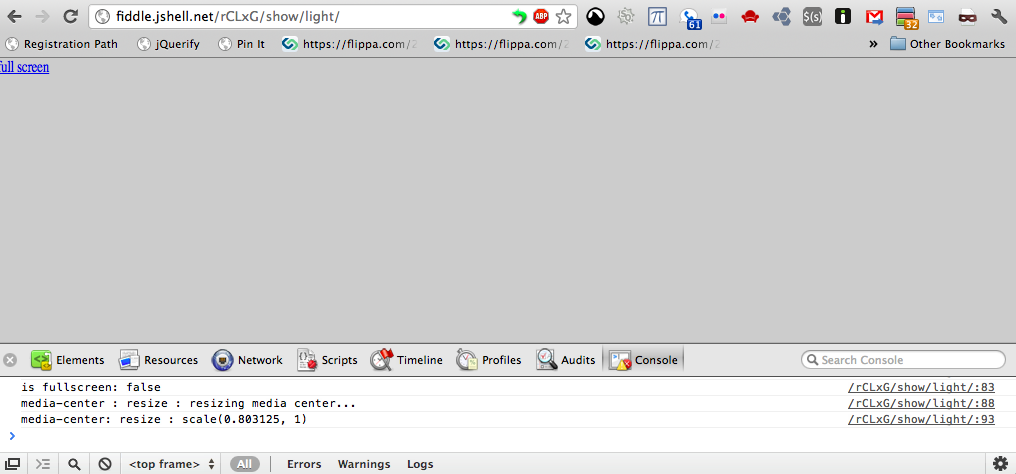The height and width of the screenshot is (474, 1016).
Task: Select the All filter
Action: [244, 464]
